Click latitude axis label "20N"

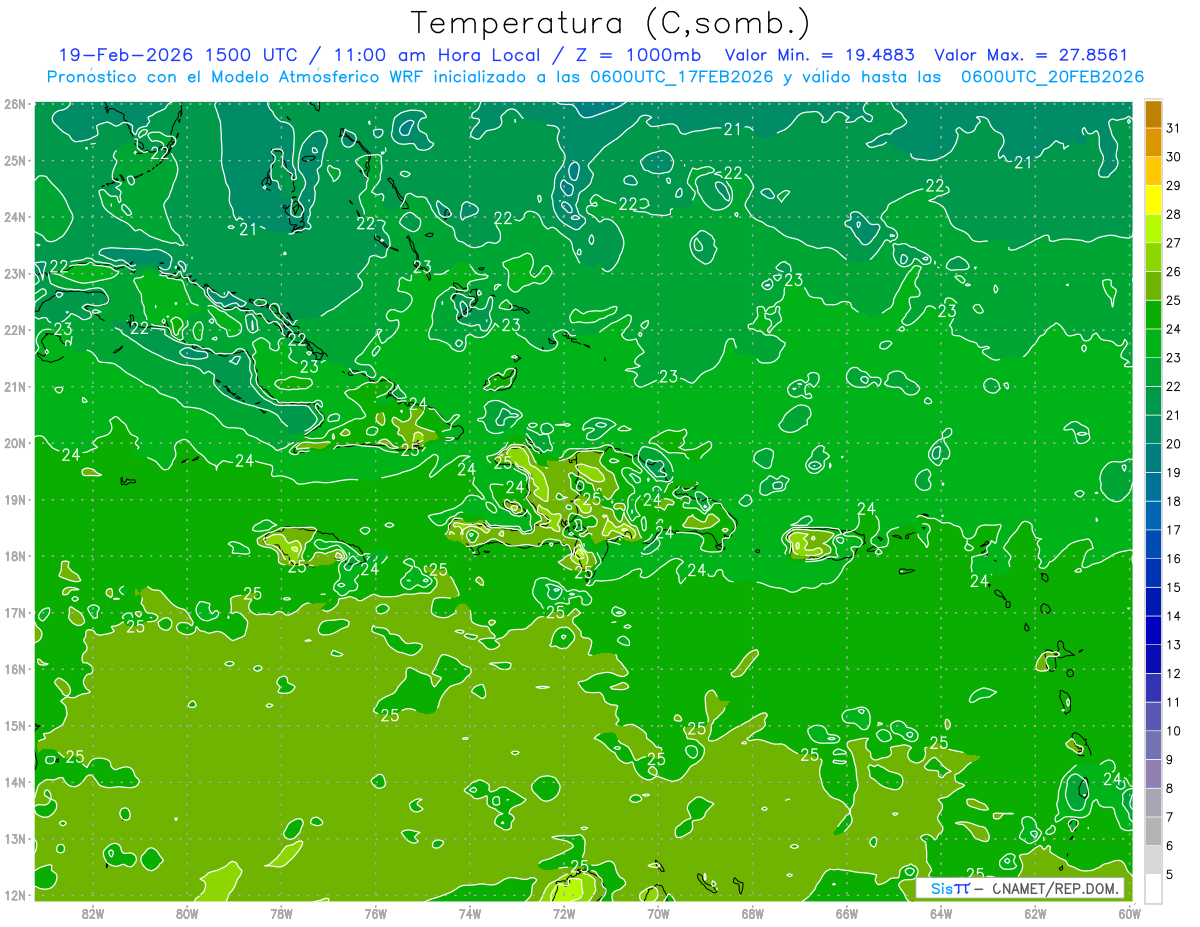click(15, 443)
